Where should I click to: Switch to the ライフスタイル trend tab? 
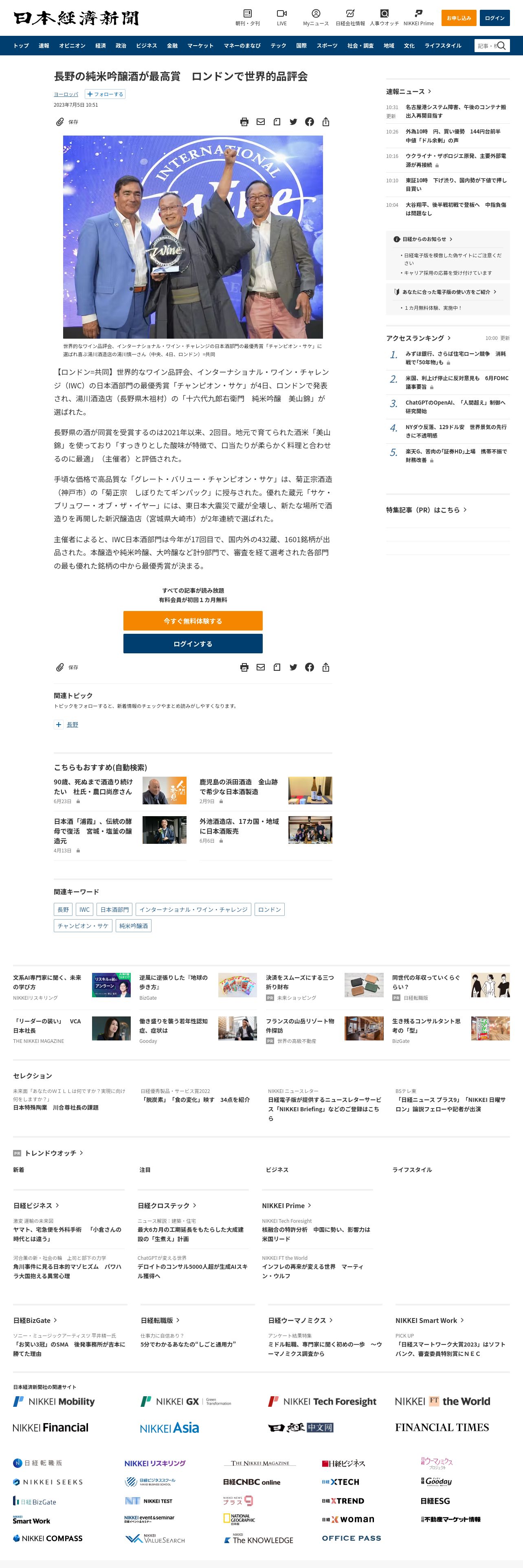click(x=412, y=1170)
